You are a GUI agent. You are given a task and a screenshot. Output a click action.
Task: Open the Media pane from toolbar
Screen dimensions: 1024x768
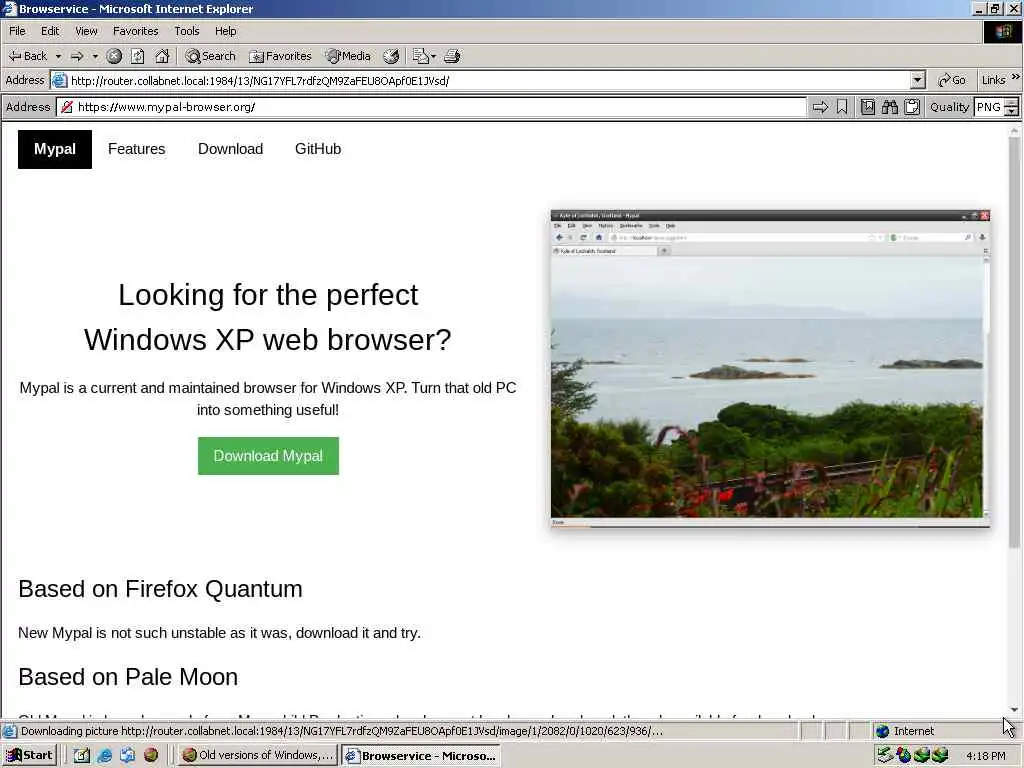tap(349, 56)
